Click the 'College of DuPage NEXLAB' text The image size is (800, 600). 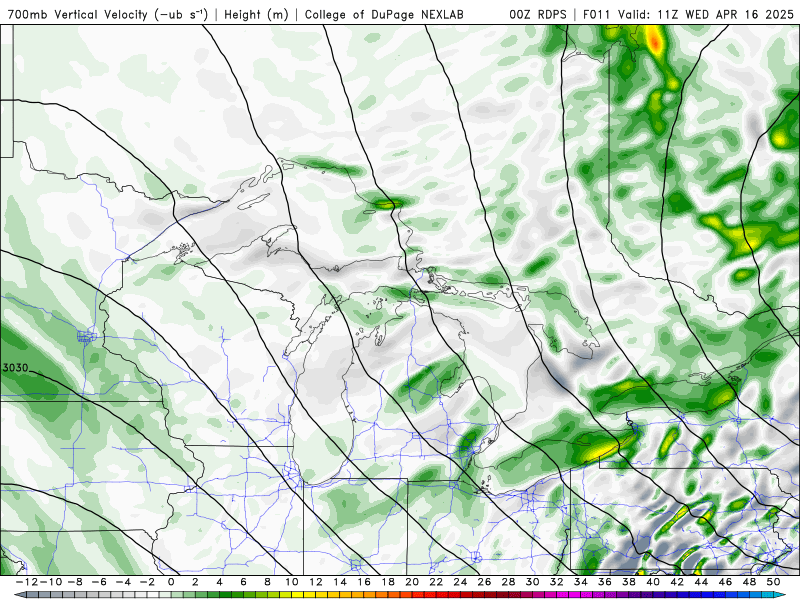(x=384, y=15)
